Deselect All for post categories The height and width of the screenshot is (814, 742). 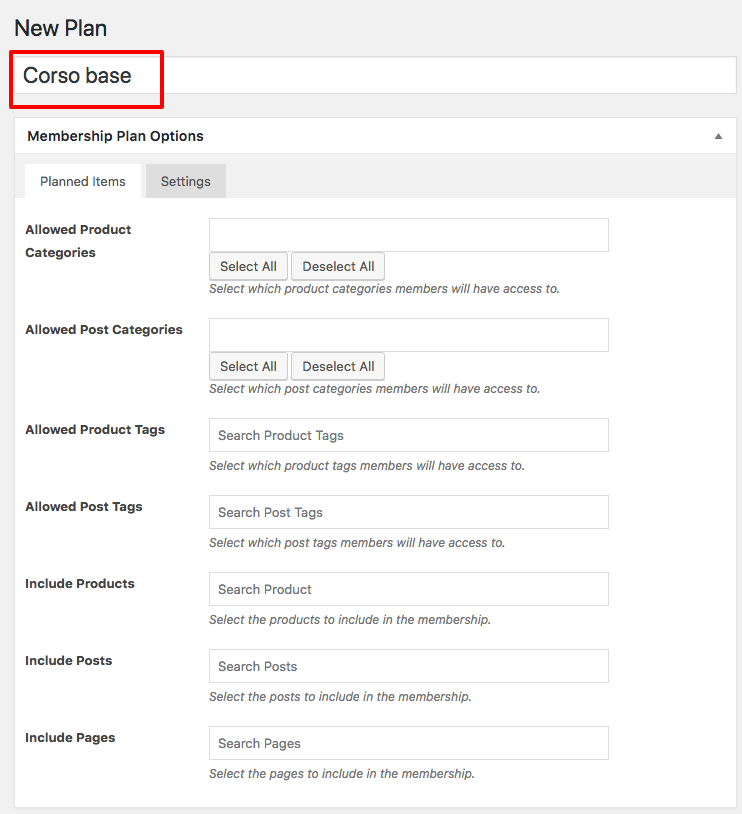(338, 367)
